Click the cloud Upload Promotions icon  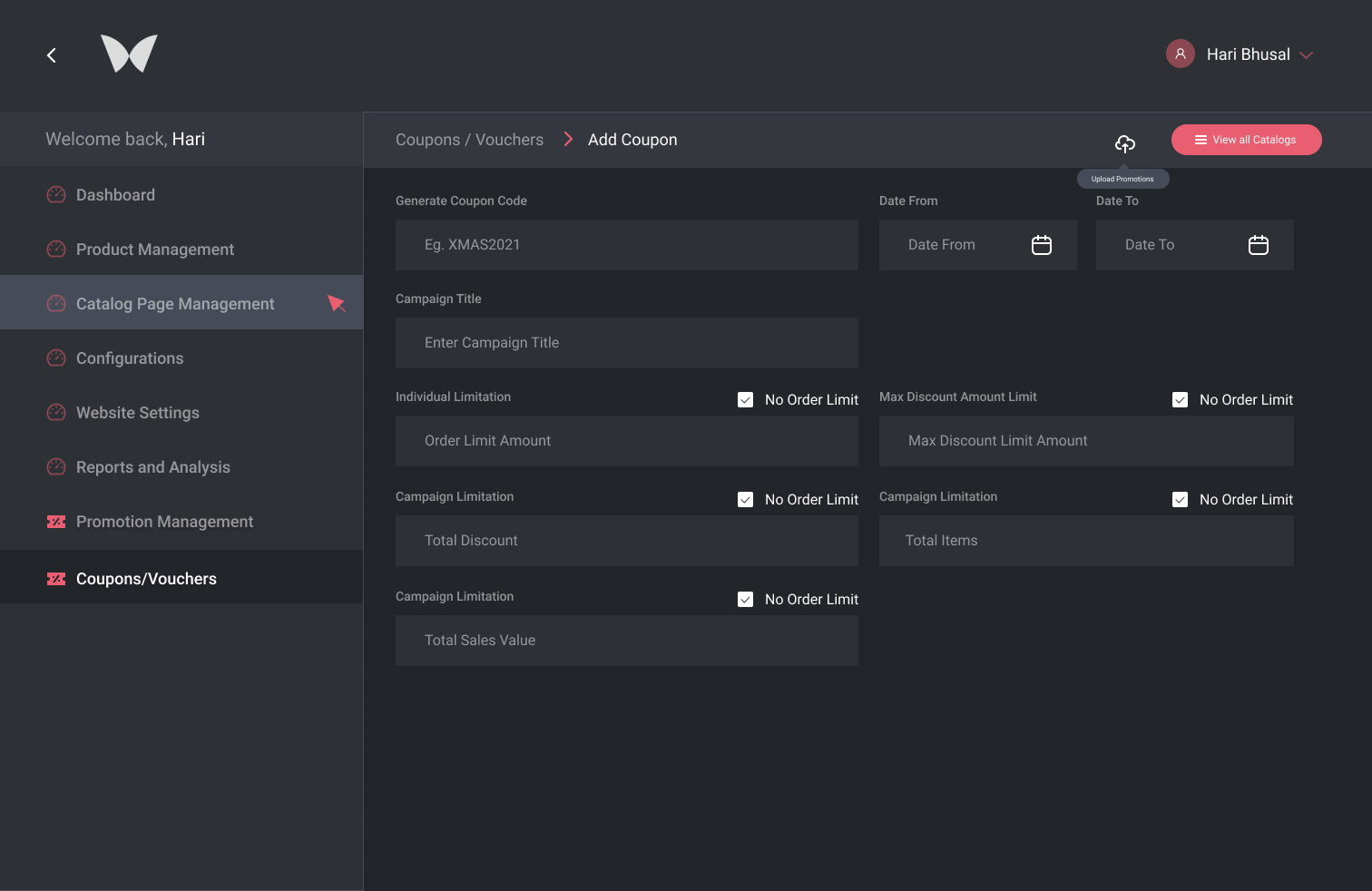tap(1124, 143)
